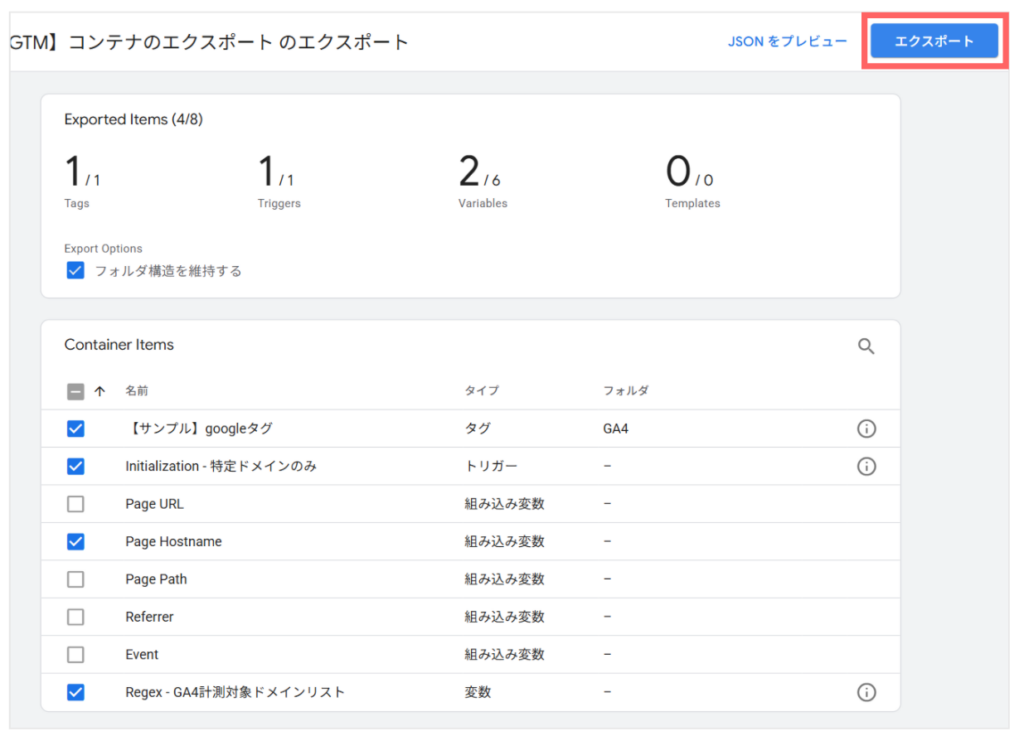The height and width of the screenshot is (741, 1024).
Task: Select Initialization - 特定ドメインのみ item name
Action: 221,466
